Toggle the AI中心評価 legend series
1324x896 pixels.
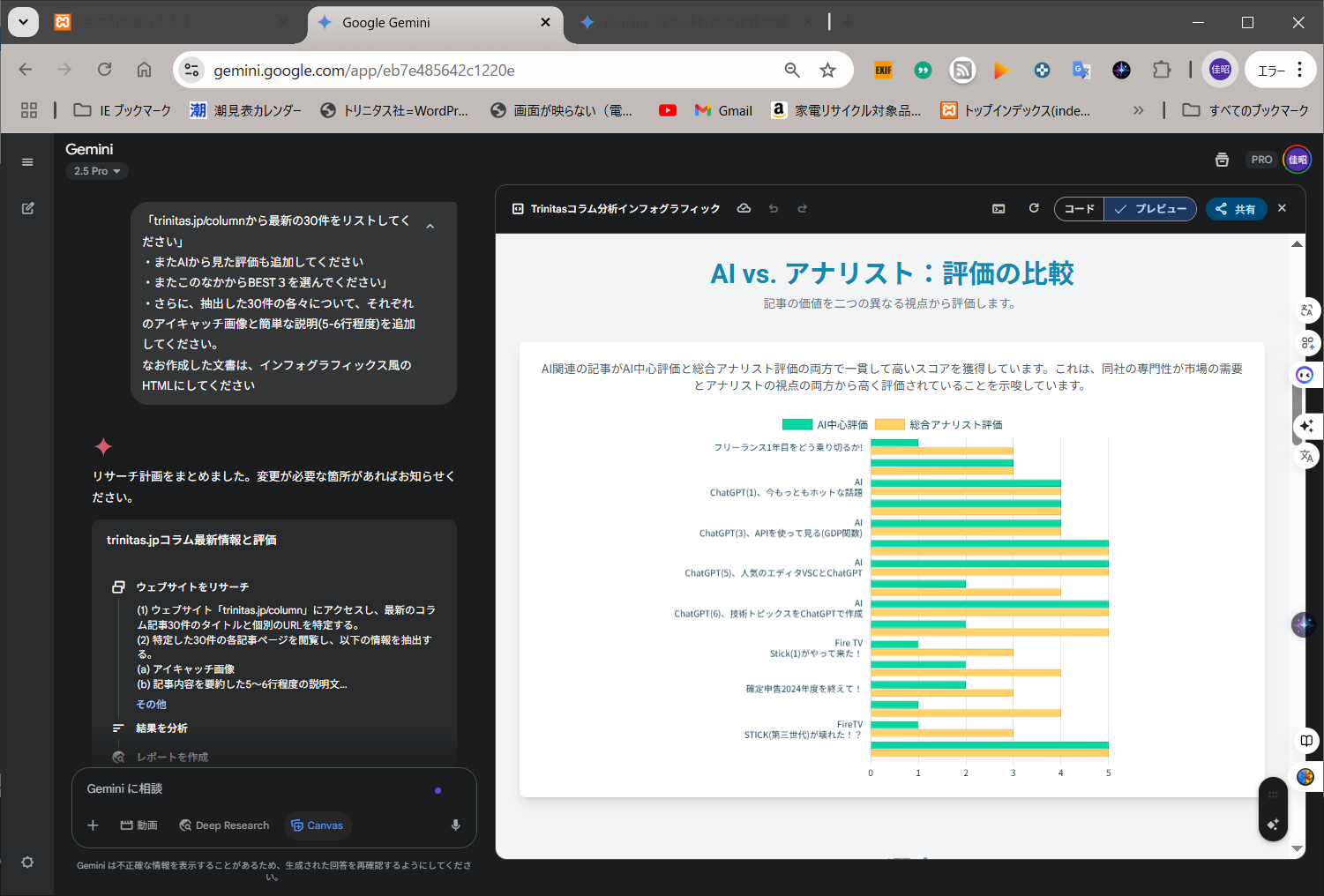click(825, 425)
